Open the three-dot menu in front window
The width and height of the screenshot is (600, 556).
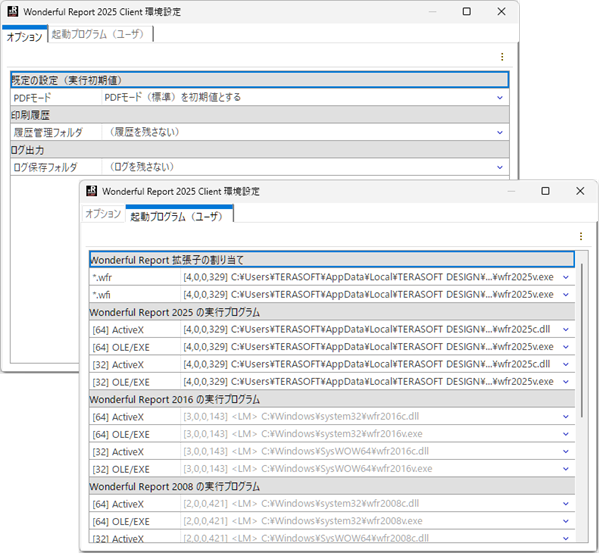pos(581,236)
